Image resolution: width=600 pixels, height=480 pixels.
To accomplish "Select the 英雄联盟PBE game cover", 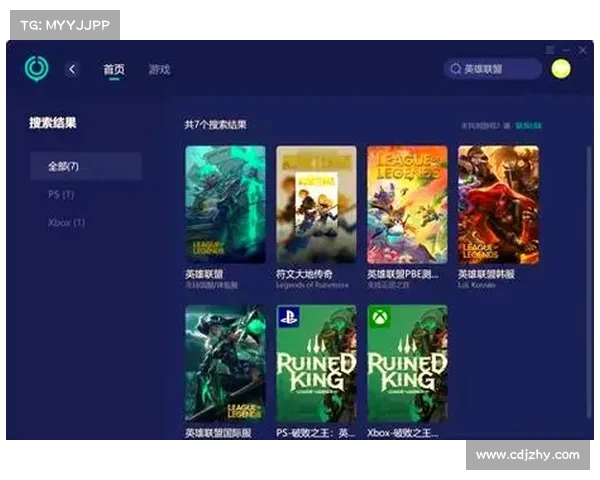I will [407, 204].
